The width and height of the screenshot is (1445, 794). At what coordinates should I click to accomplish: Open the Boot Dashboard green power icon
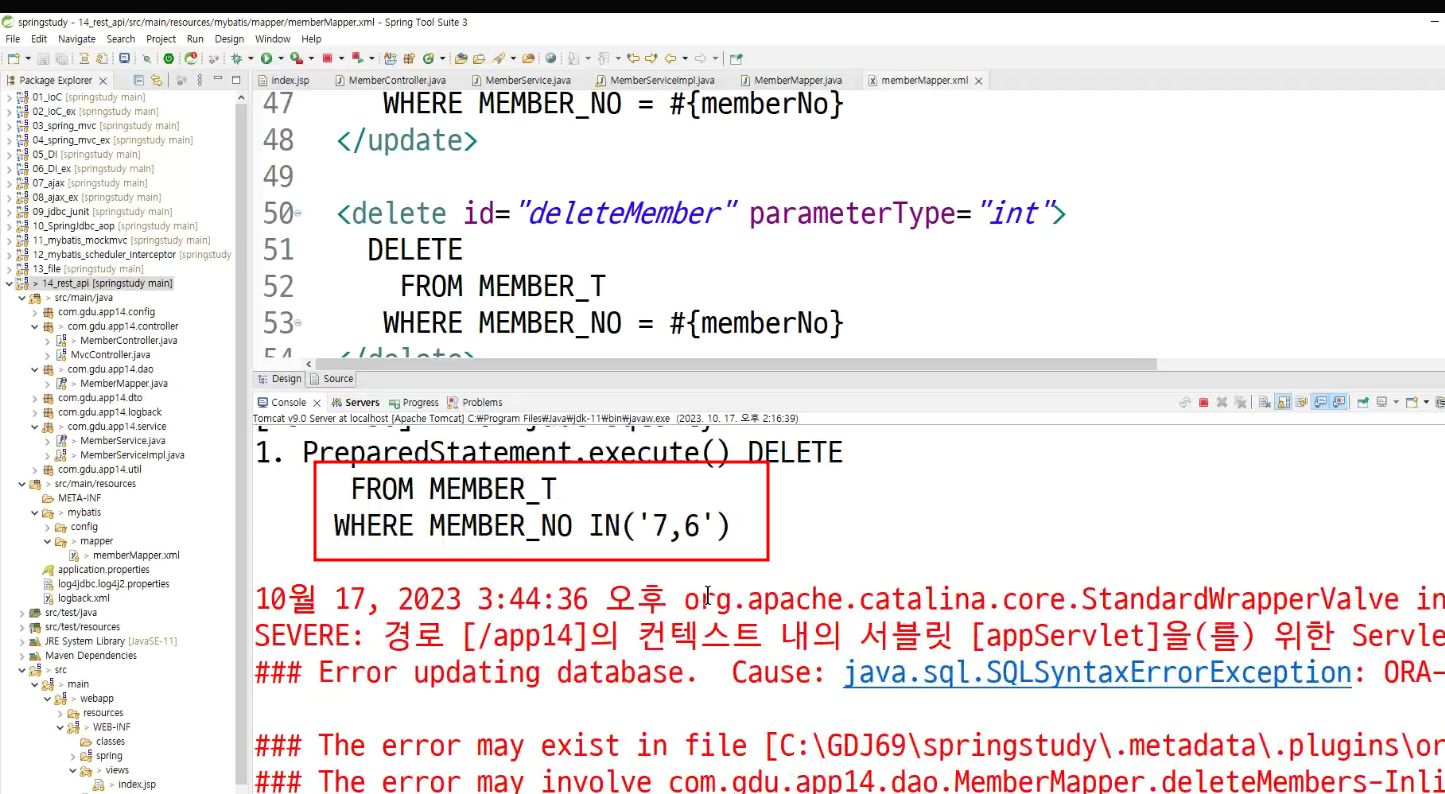[x=168, y=59]
